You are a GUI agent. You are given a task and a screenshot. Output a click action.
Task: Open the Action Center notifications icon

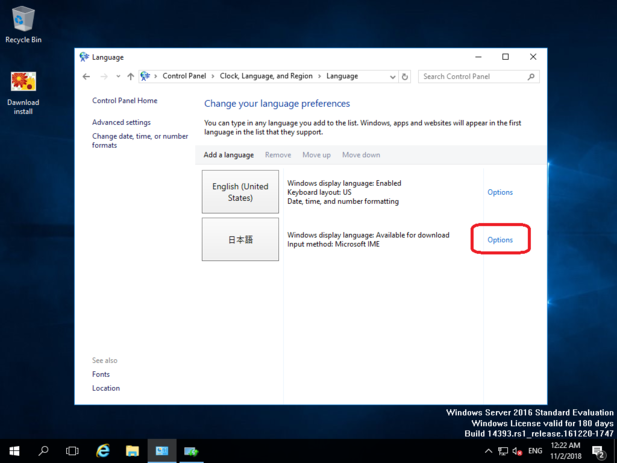pyautogui.click(x=599, y=452)
